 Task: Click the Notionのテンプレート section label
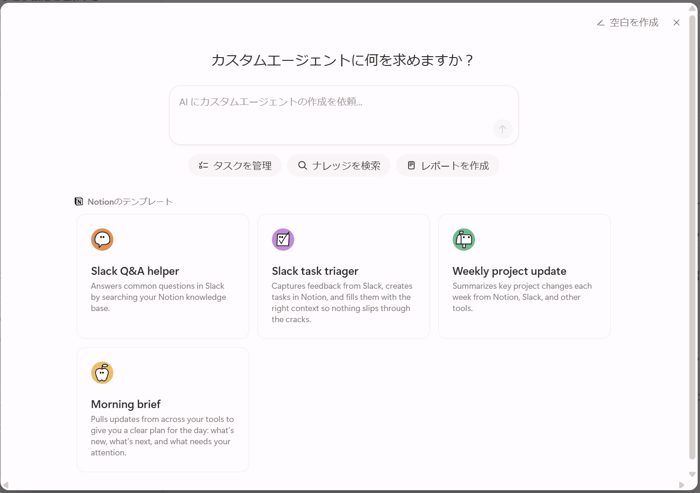coord(130,202)
